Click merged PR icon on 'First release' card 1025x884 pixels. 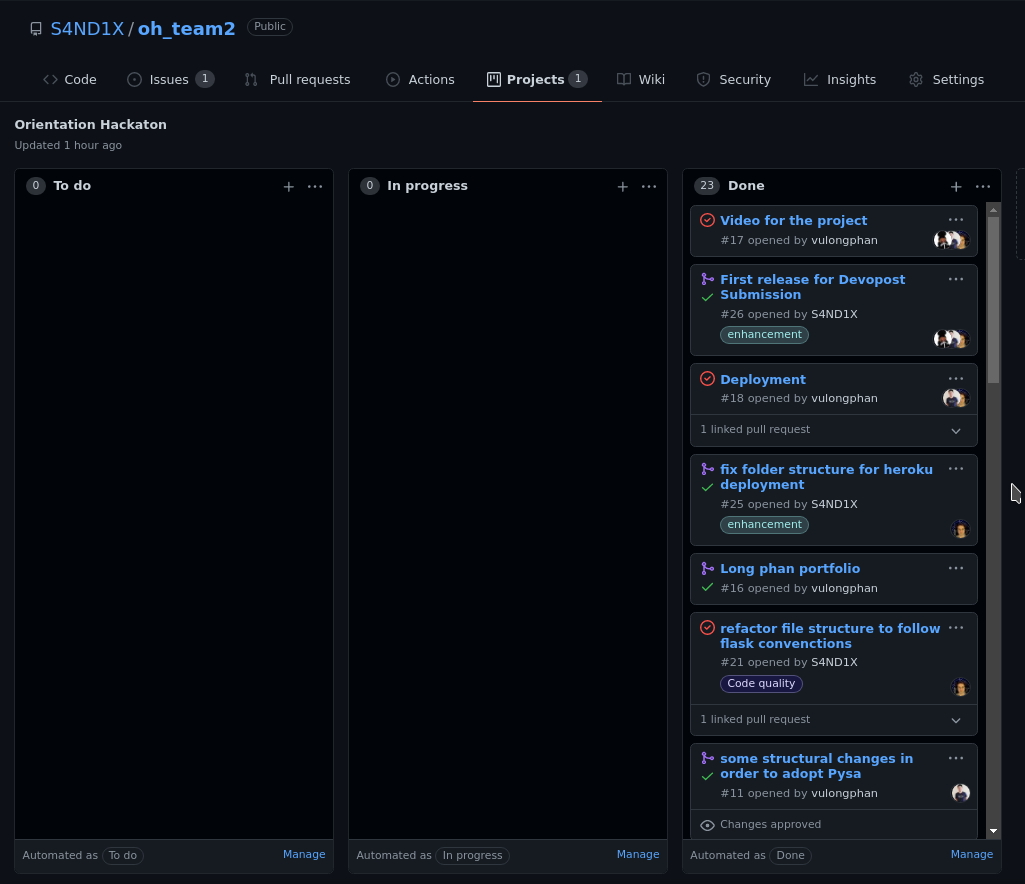707,279
